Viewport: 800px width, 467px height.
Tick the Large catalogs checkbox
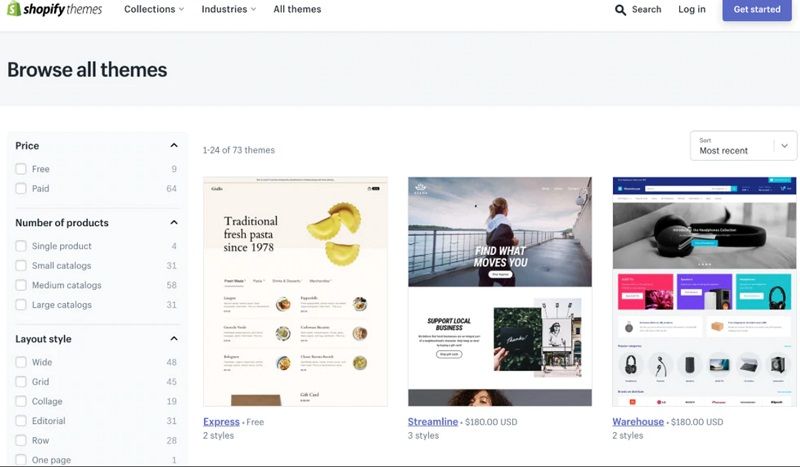pos(21,305)
